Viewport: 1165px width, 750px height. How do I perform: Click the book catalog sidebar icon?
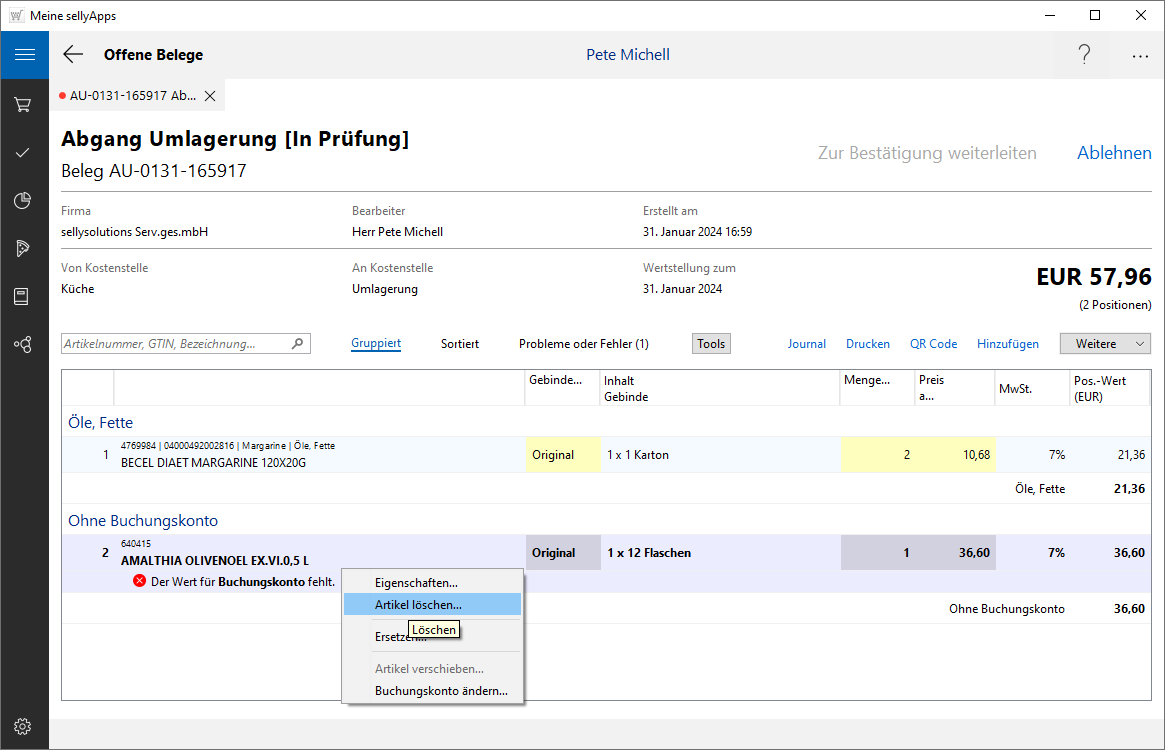(23, 296)
